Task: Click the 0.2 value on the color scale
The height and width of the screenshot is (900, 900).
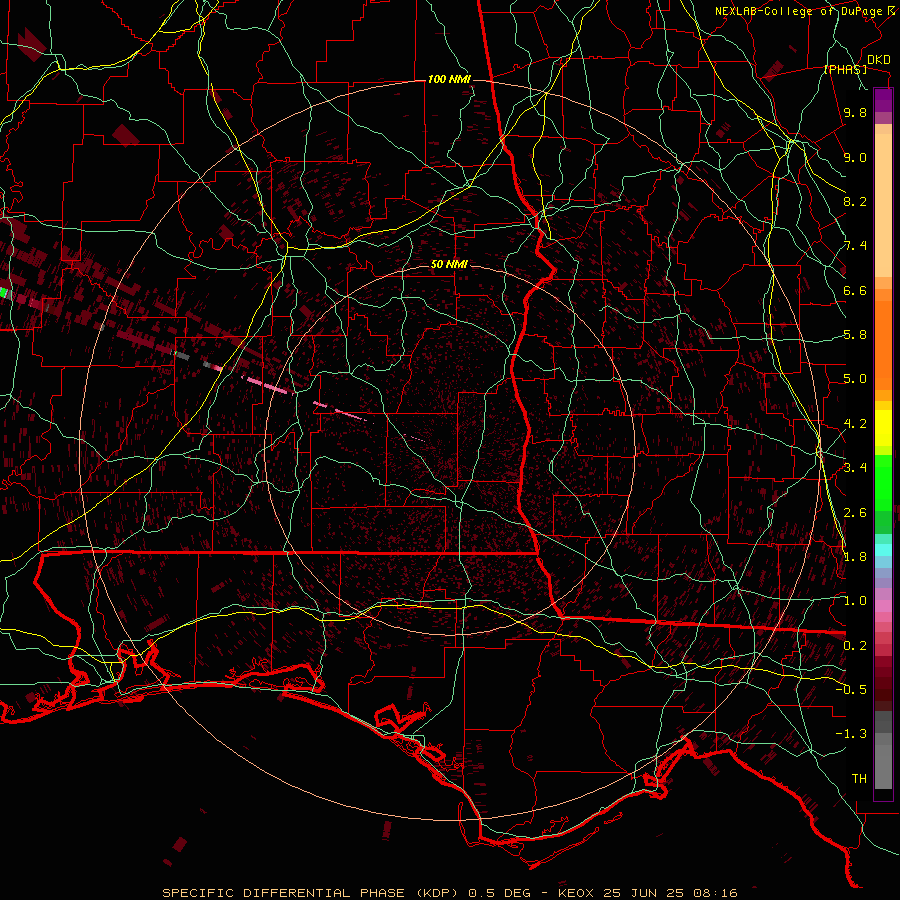Action: 855,645
